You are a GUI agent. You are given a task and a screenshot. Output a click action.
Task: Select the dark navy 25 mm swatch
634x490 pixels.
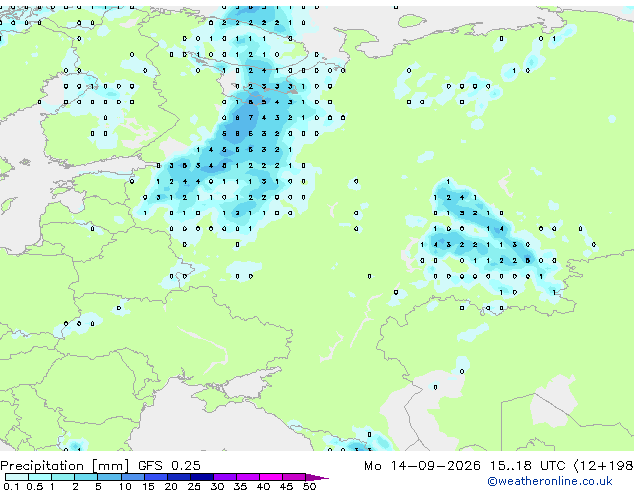tap(202, 477)
